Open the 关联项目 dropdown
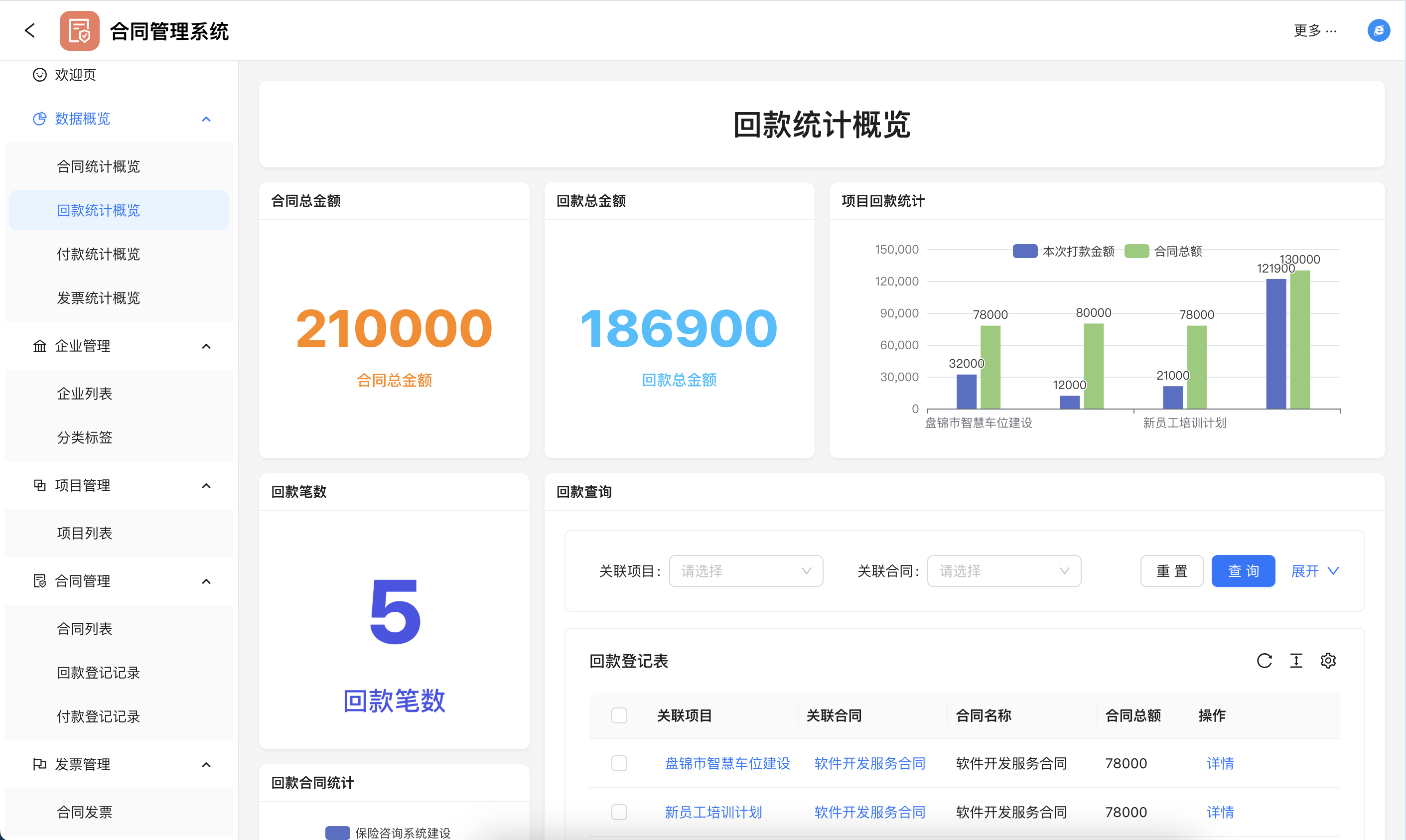 pos(745,570)
